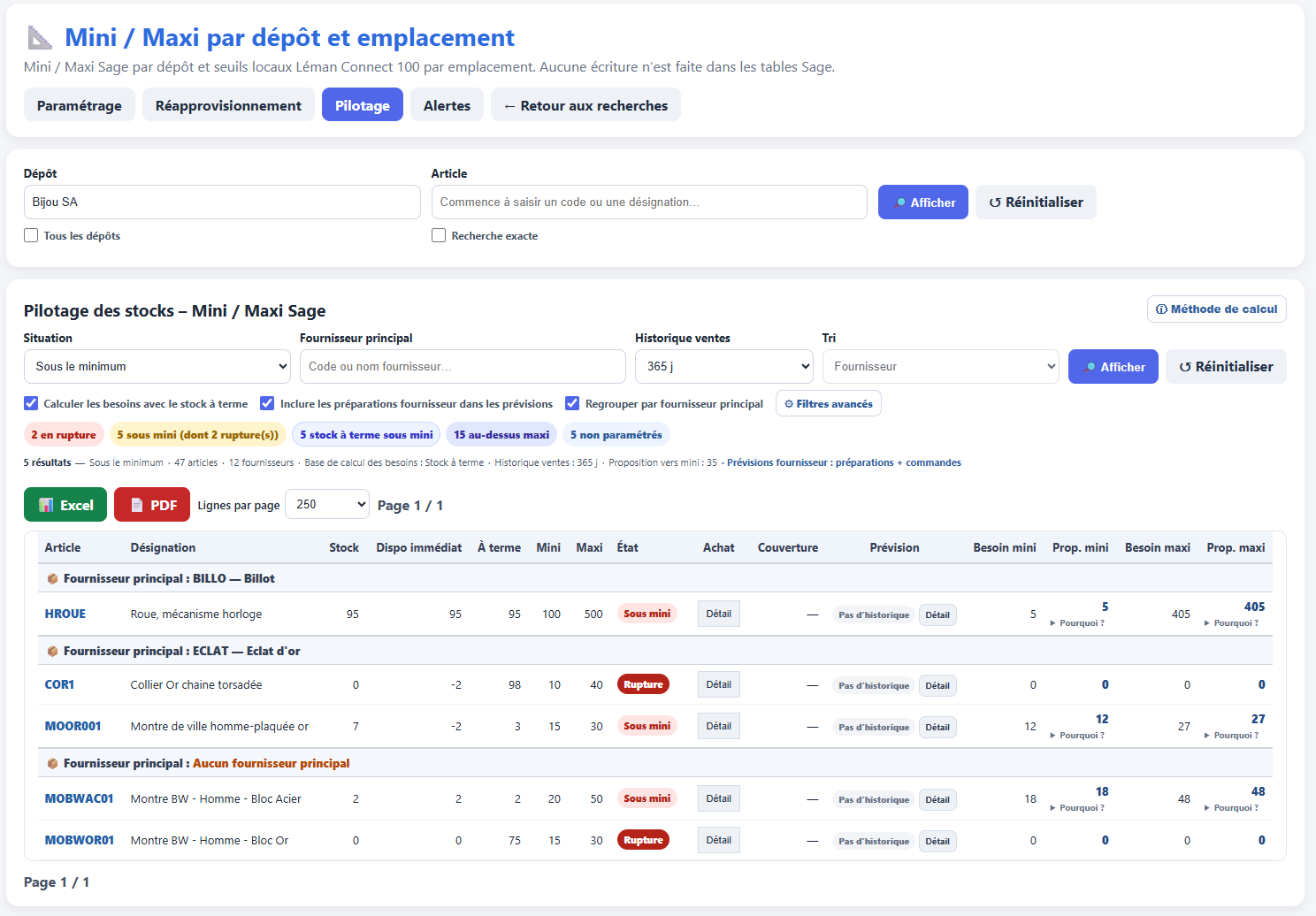The height and width of the screenshot is (916, 1316).
Task: Open the HROUE article link
Action: (x=65, y=614)
